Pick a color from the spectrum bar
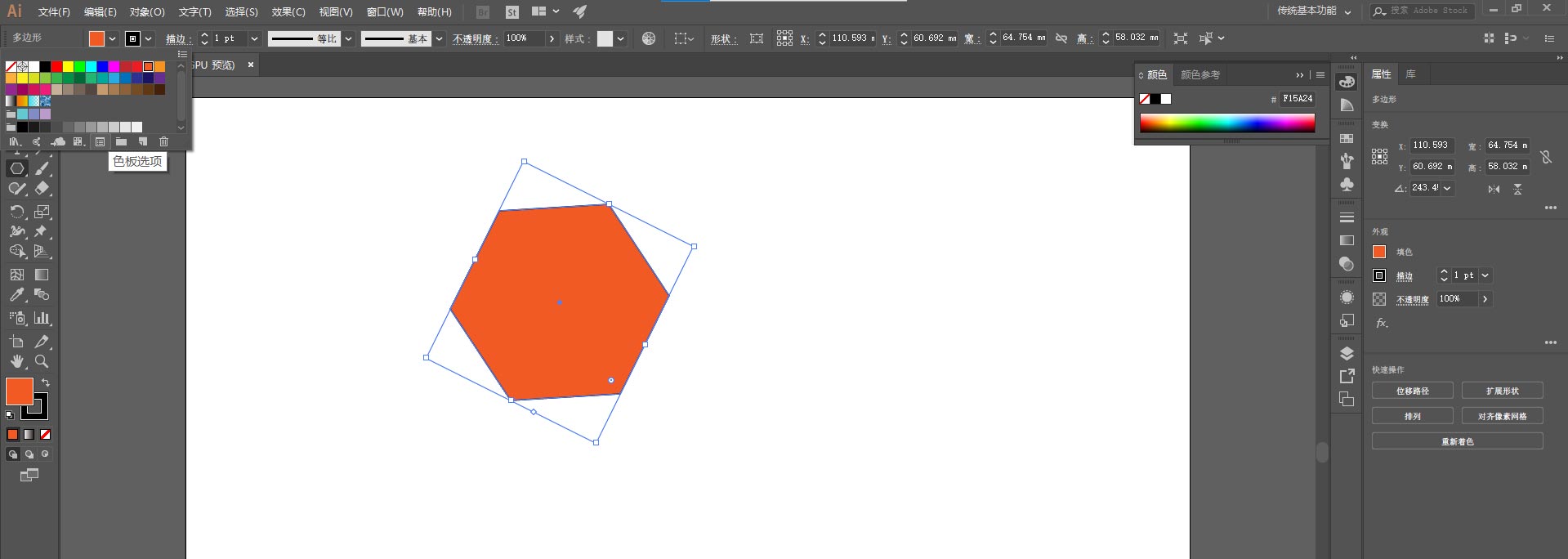The width and height of the screenshot is (1568, 559). point(1226,123)
